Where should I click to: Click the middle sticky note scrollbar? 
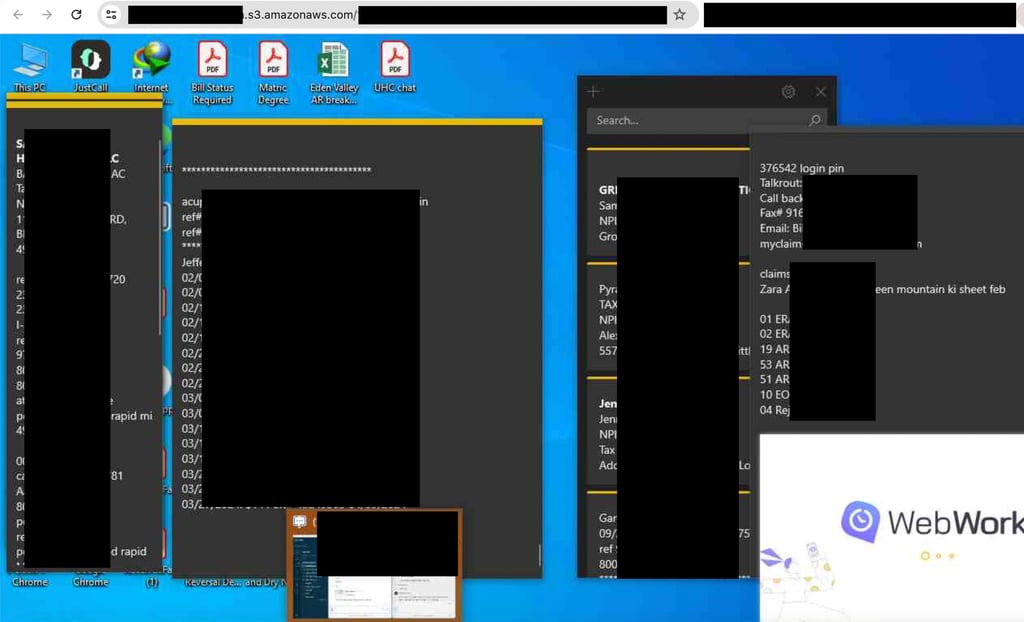pos(539,555)
